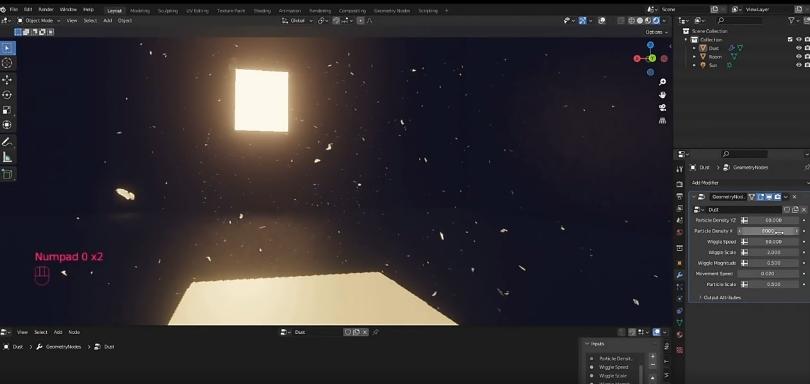The height and width of the screenshot is (384, 810).
Task: Click the viewport zoom magnifier icon
Action: point(662,82)
